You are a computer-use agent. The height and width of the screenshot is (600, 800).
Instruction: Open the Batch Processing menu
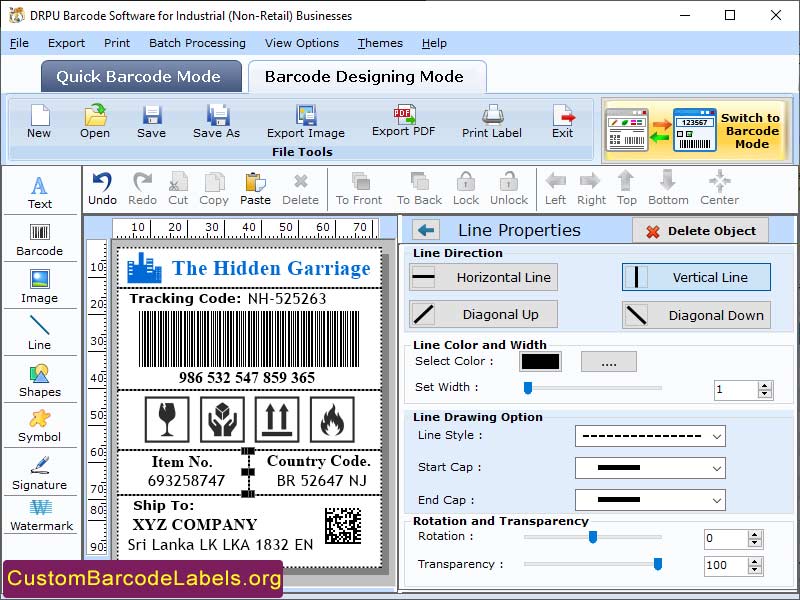pos(196,43)
